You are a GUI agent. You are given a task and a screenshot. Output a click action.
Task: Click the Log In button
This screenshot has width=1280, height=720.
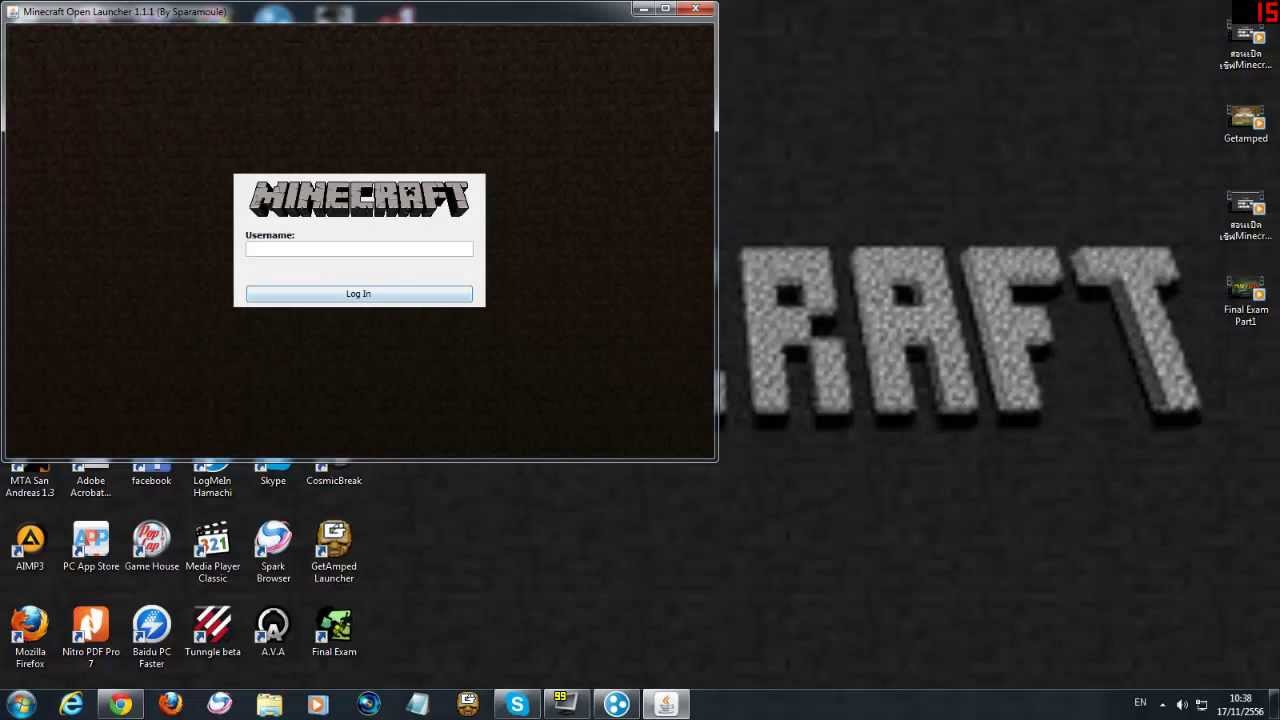(359, 294)
